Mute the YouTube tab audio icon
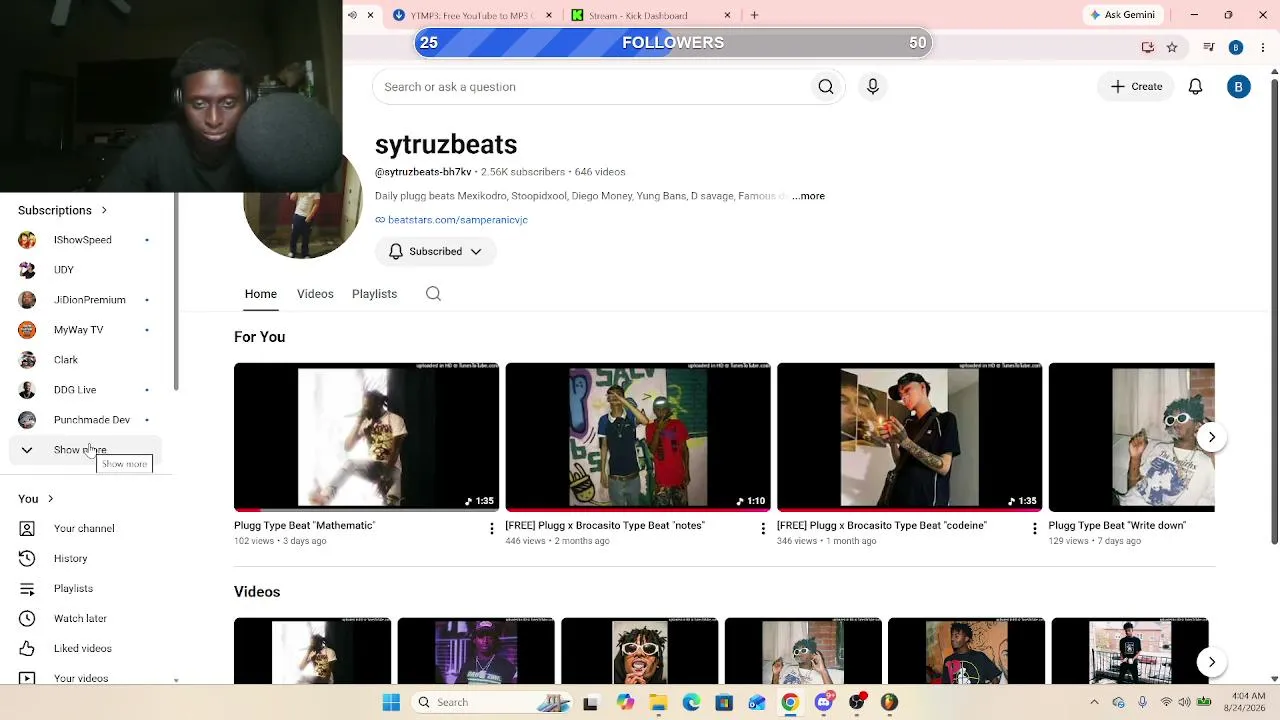1280x720 pixels. point(352,15)
